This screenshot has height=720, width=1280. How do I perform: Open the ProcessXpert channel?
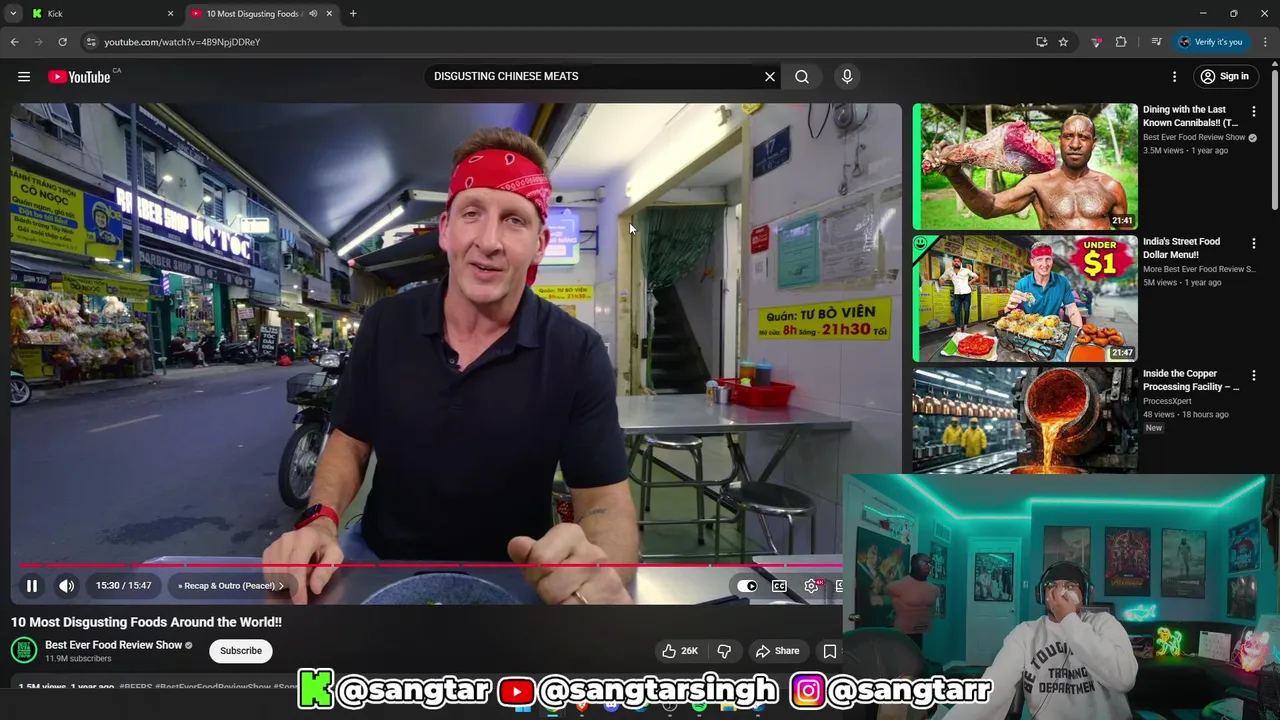pyautogui.click(x=1168, y=401)
